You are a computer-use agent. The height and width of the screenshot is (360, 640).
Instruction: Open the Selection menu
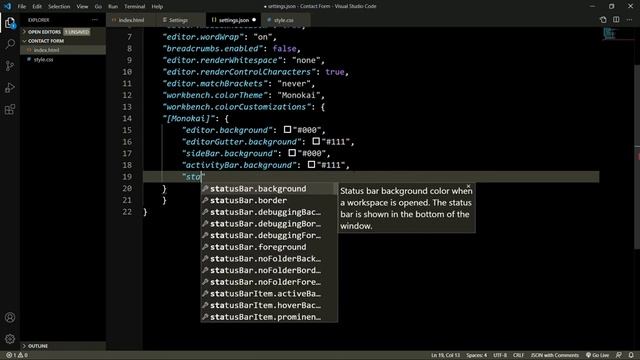click(59, 7)
